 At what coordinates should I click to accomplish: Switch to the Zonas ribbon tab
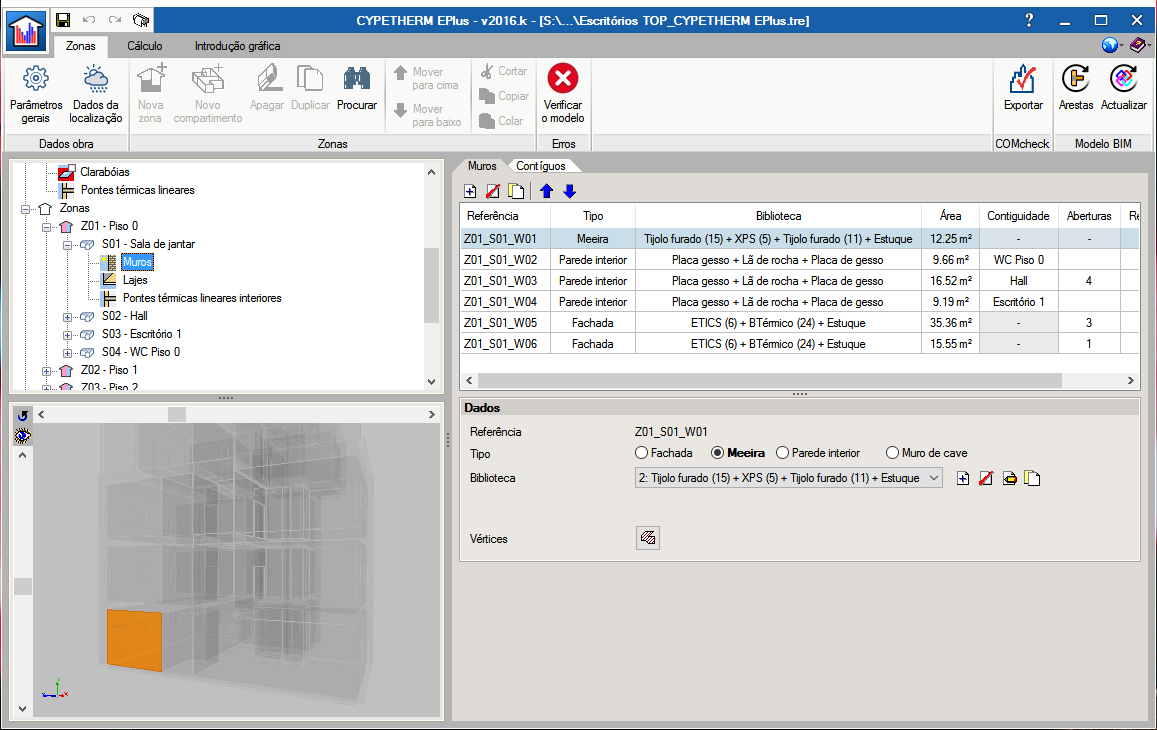pos(80,46)
